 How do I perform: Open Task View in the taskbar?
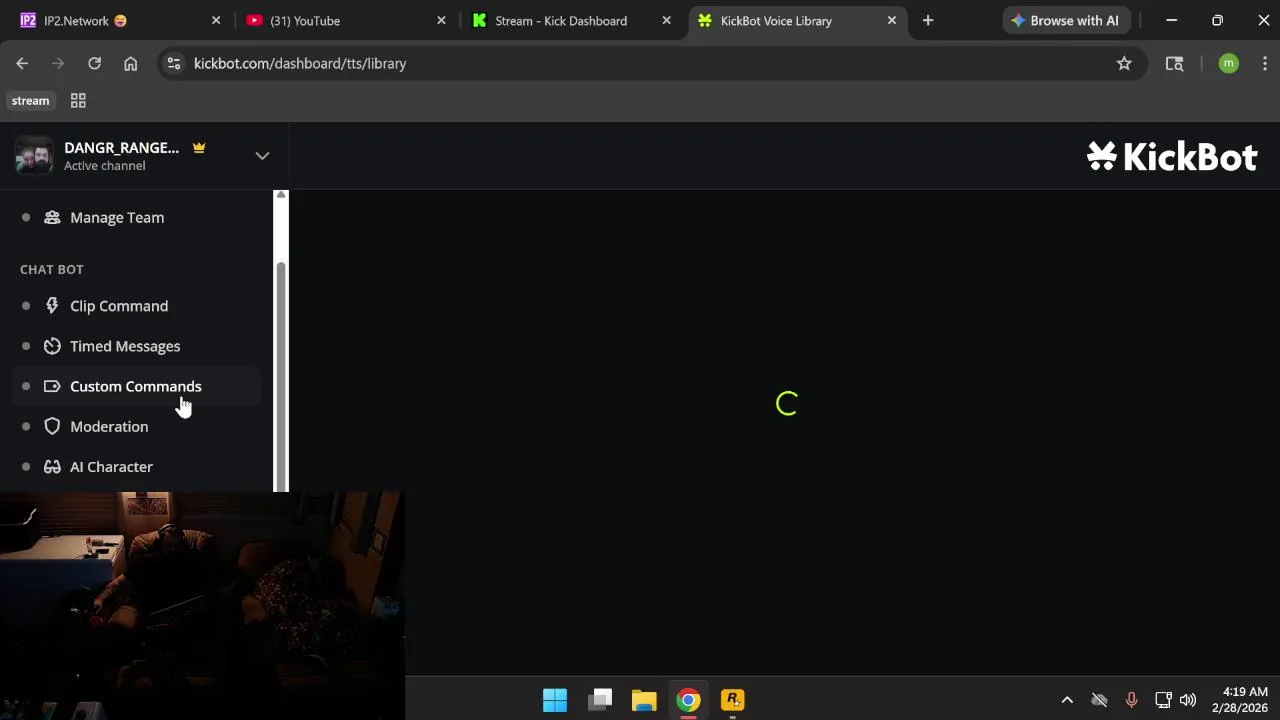pos(600,700)
